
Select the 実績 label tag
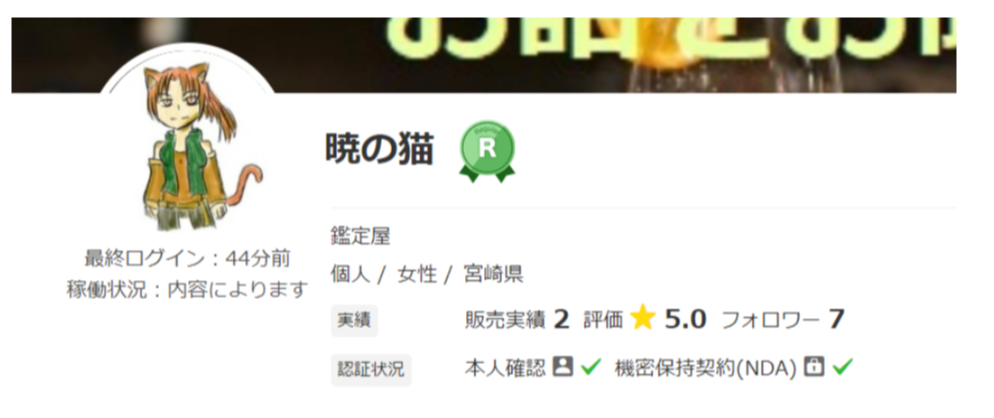354,320
